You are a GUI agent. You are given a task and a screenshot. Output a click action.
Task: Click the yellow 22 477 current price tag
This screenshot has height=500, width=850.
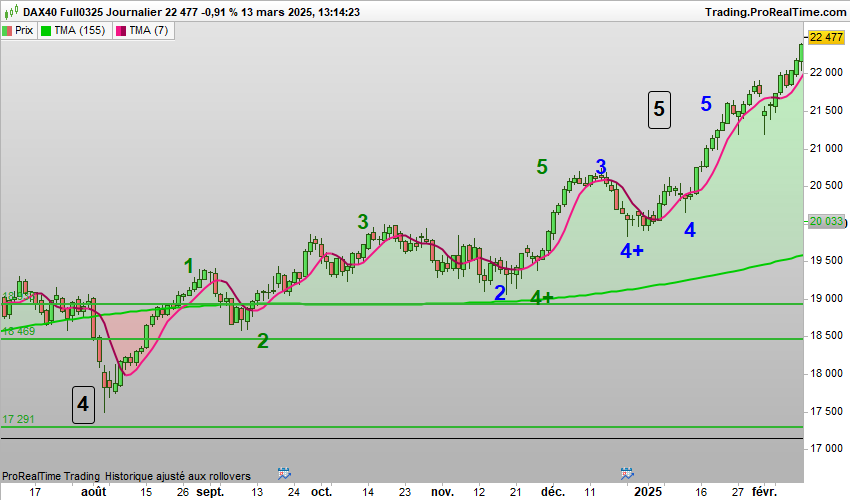coord(826,37)
